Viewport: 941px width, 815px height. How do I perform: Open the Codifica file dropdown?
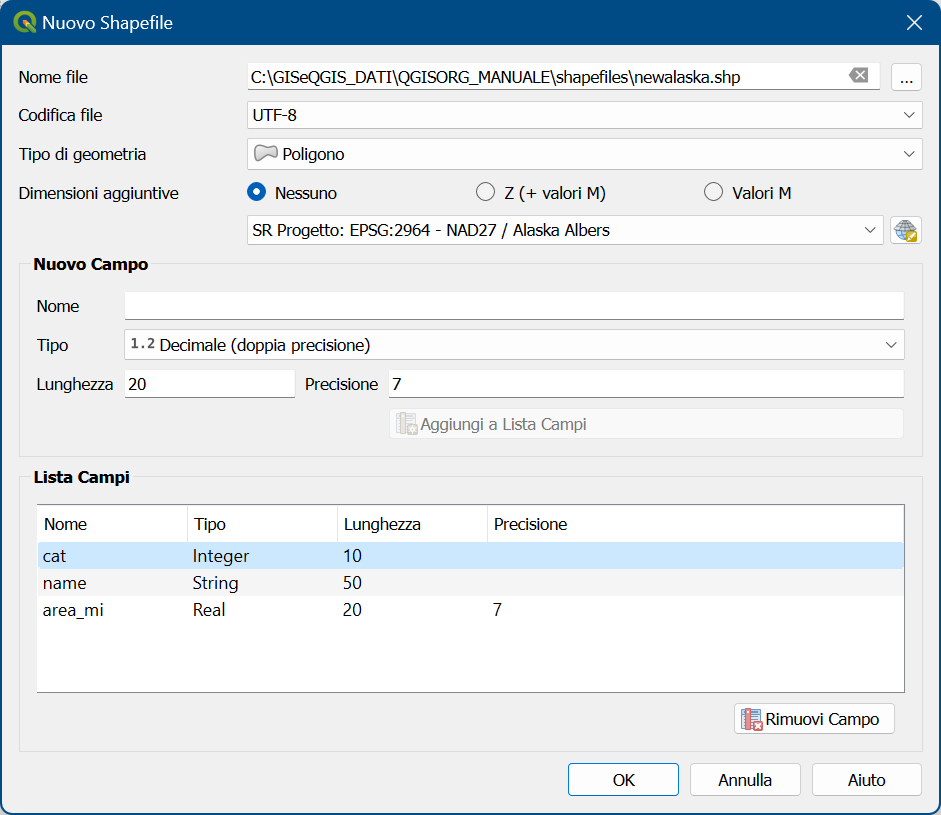(585, 115)
